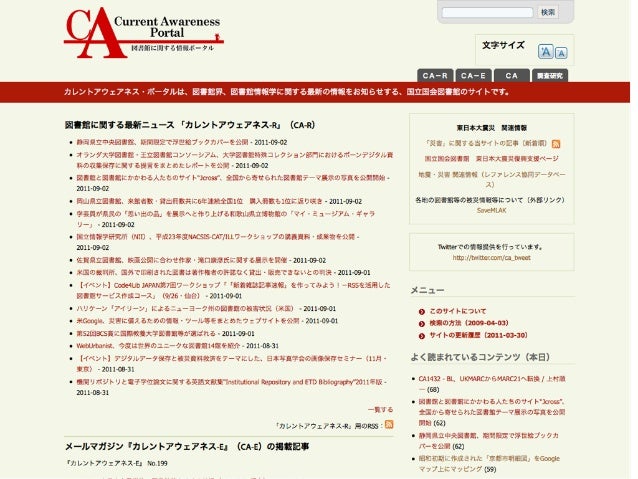Open 検索の方法 (2009-04-03) menu item
Viewport: 638px width, 479px height.
(469, 323)
